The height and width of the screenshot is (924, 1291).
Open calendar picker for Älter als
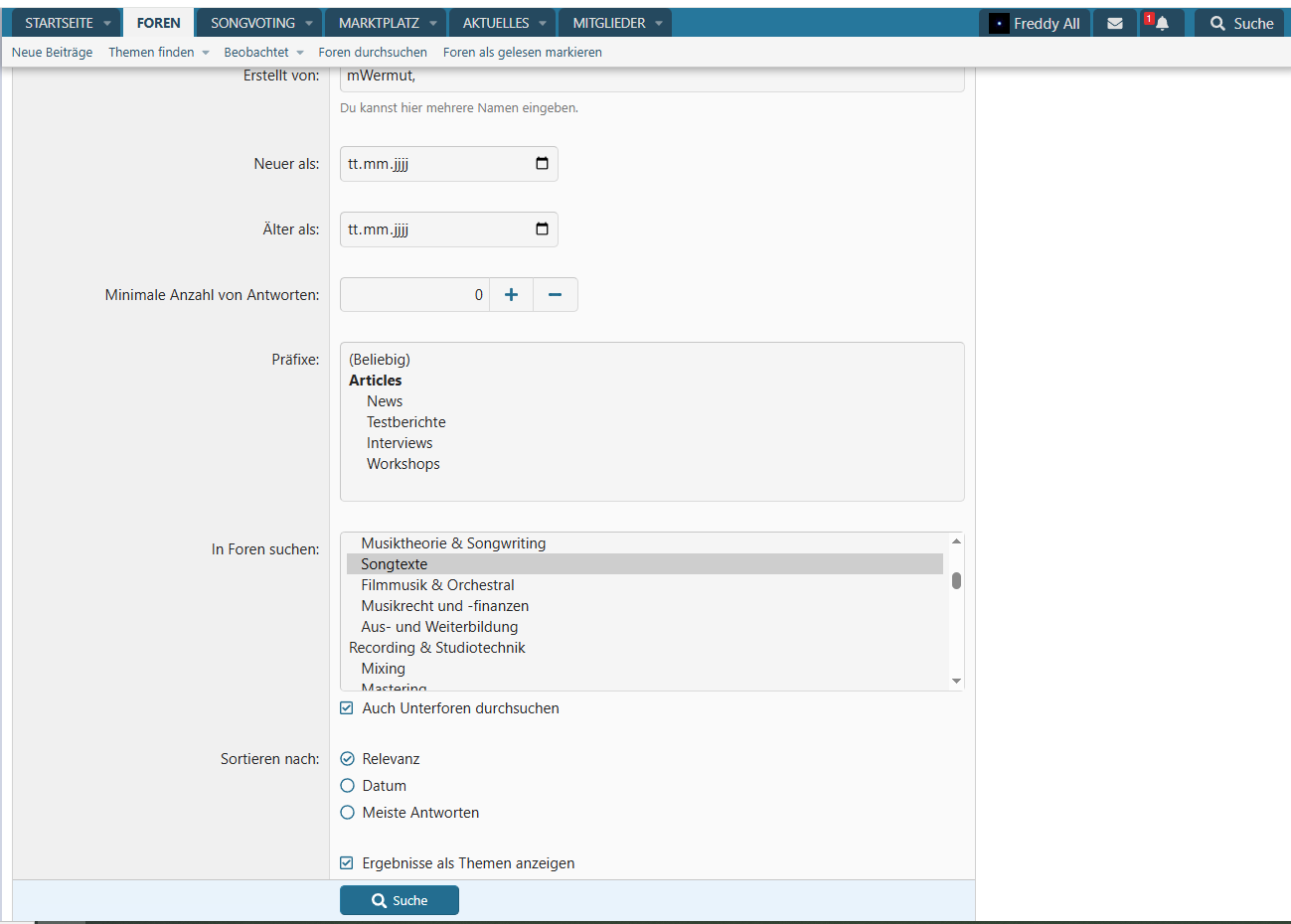click(x=542, y=229)
